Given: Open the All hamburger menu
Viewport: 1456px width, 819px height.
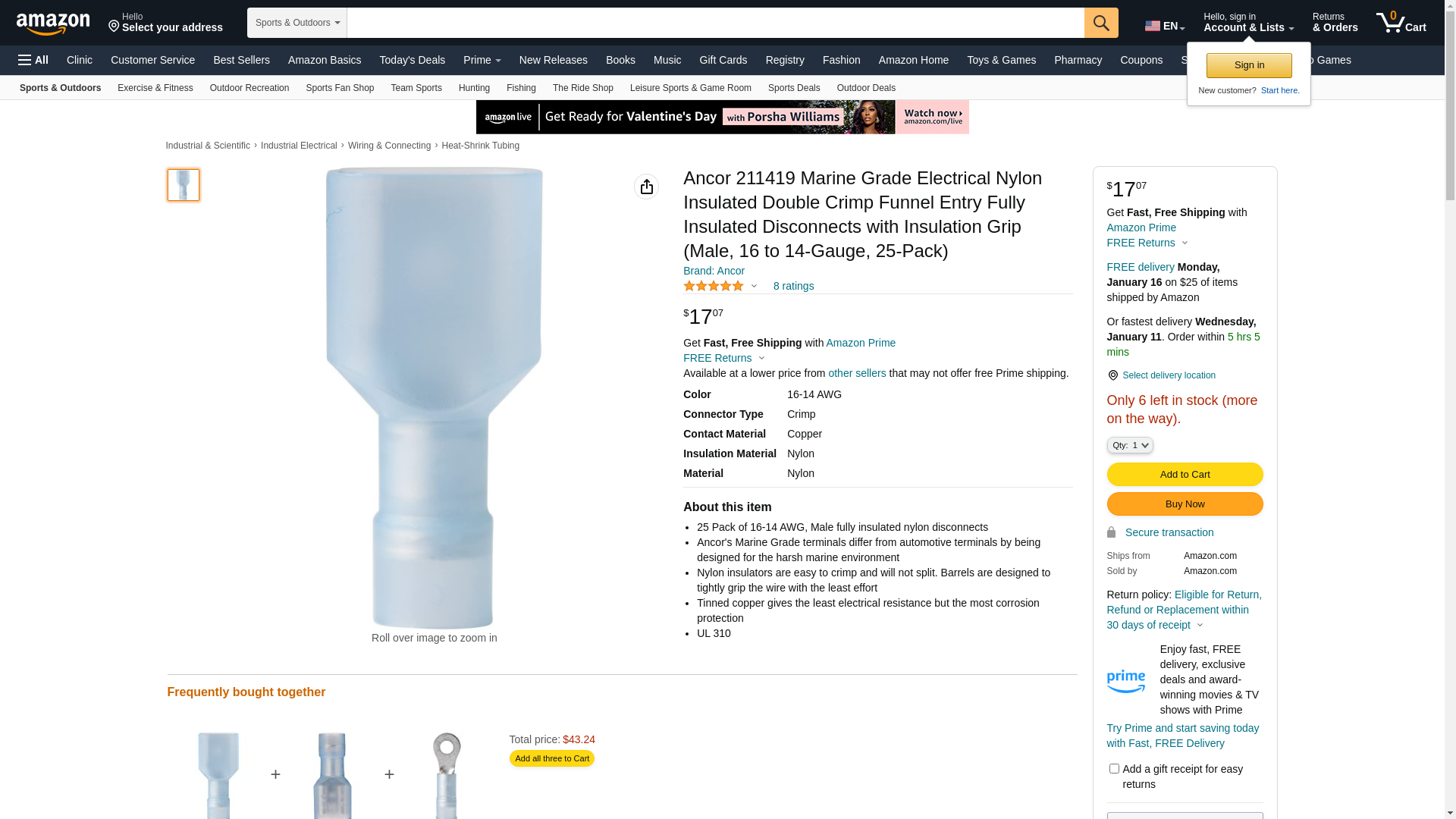Looking at the screenshot, I should coord(33,60).
